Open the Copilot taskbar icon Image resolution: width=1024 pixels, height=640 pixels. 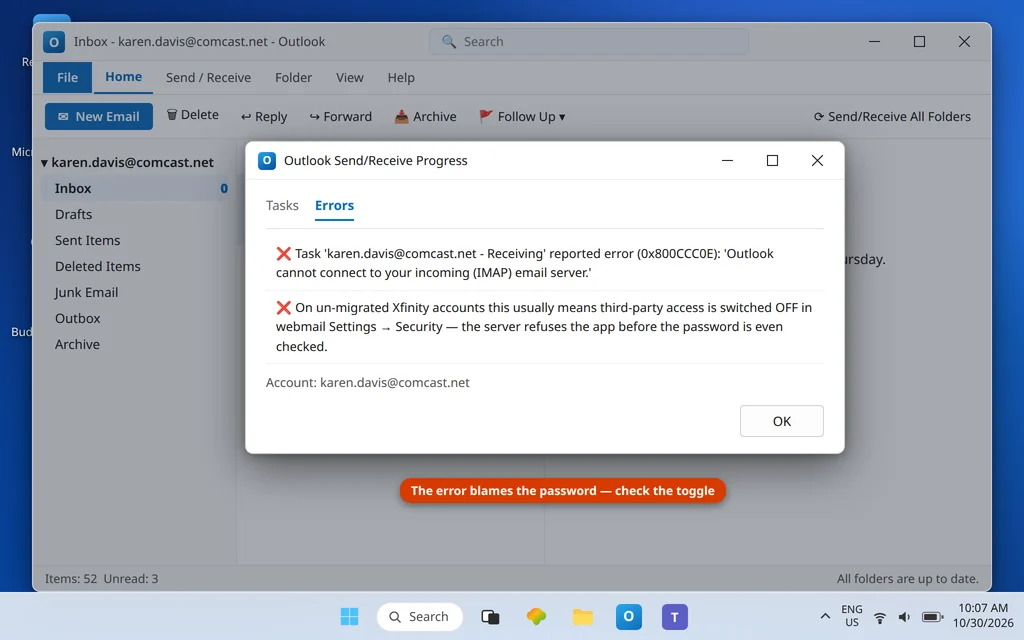coord(536,616)
